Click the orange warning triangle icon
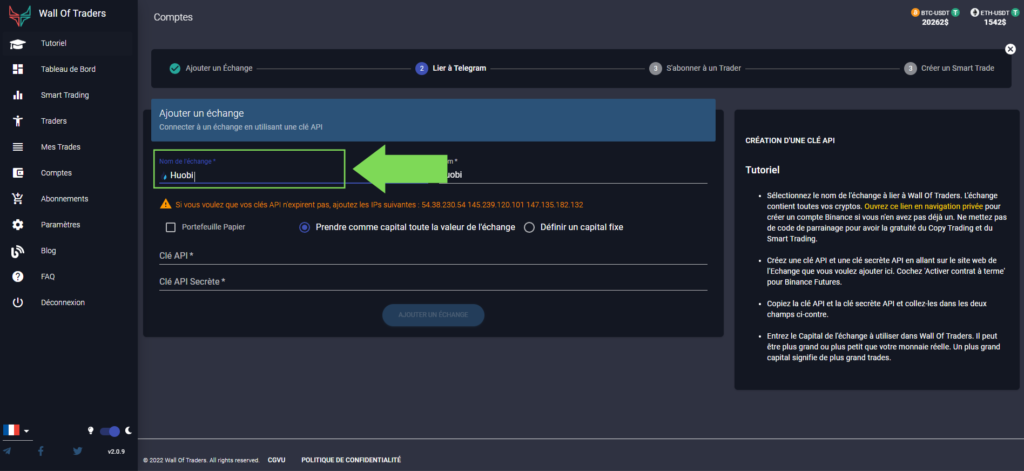Screen dimensions: 1024x471 tap(165, 204)
